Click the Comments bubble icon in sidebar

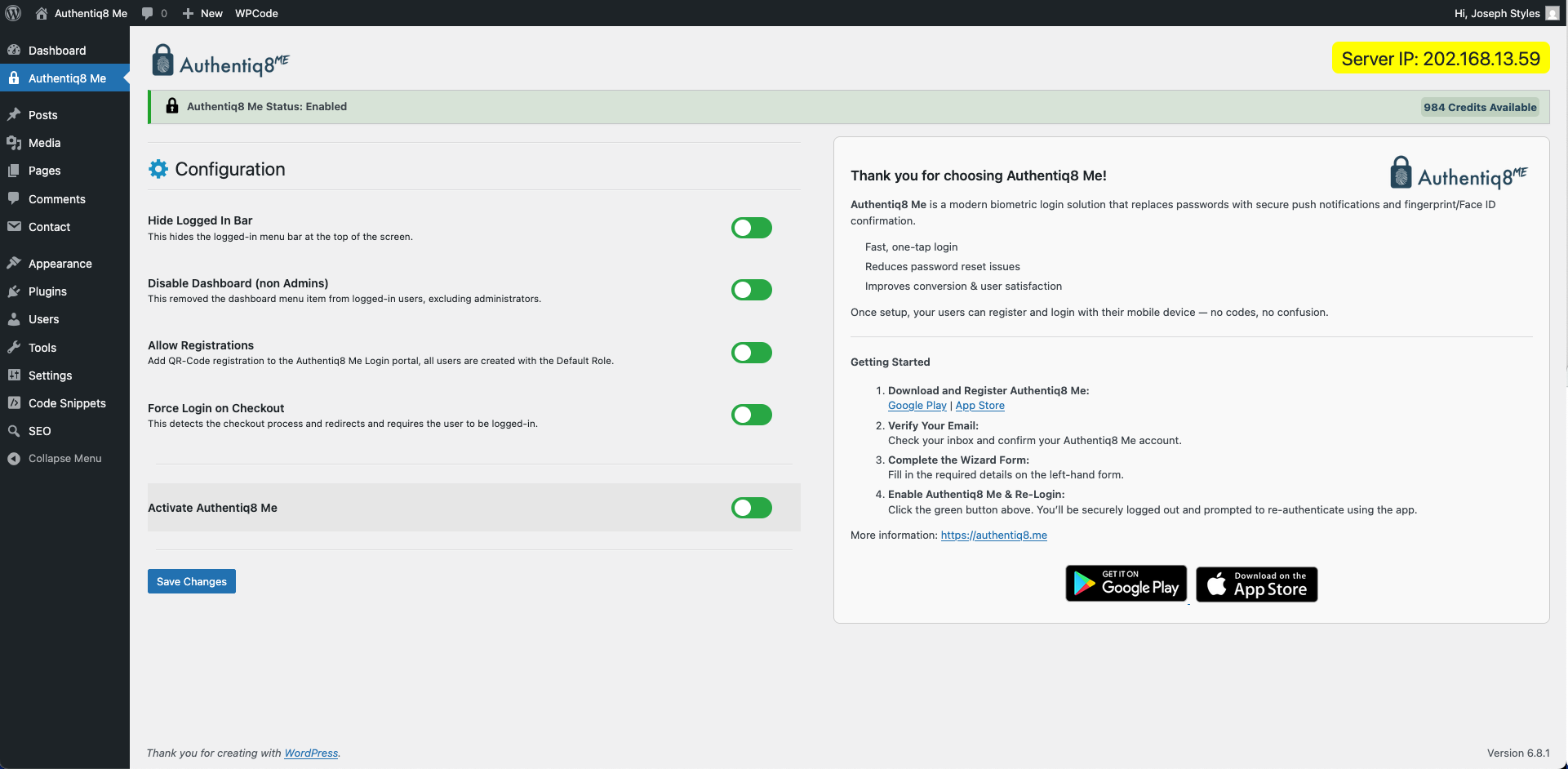tap(14, 198)
